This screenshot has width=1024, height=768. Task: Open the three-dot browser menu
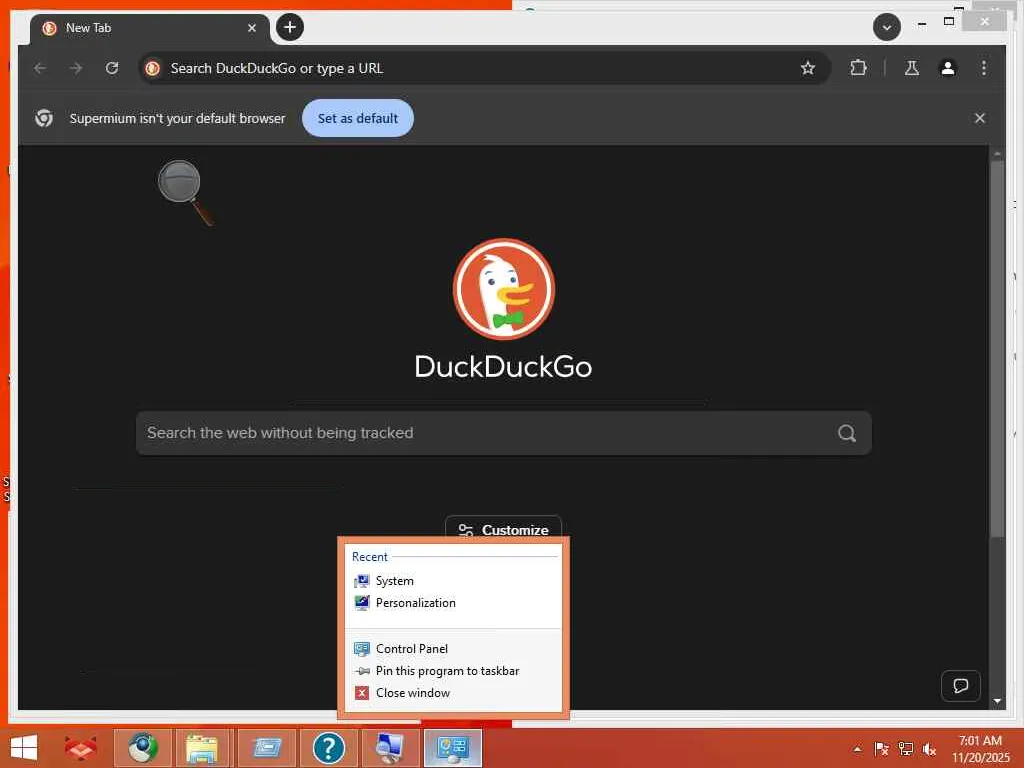pyautogui.click(x=984, y=68)
